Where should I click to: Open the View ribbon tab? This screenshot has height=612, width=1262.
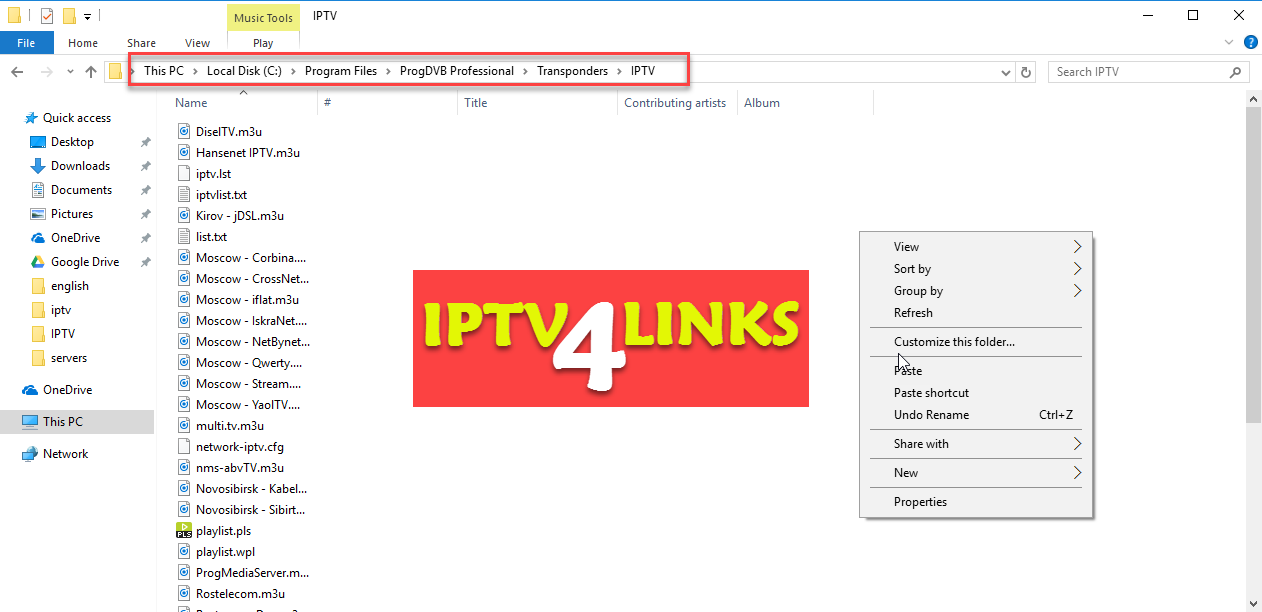(198, 43)
